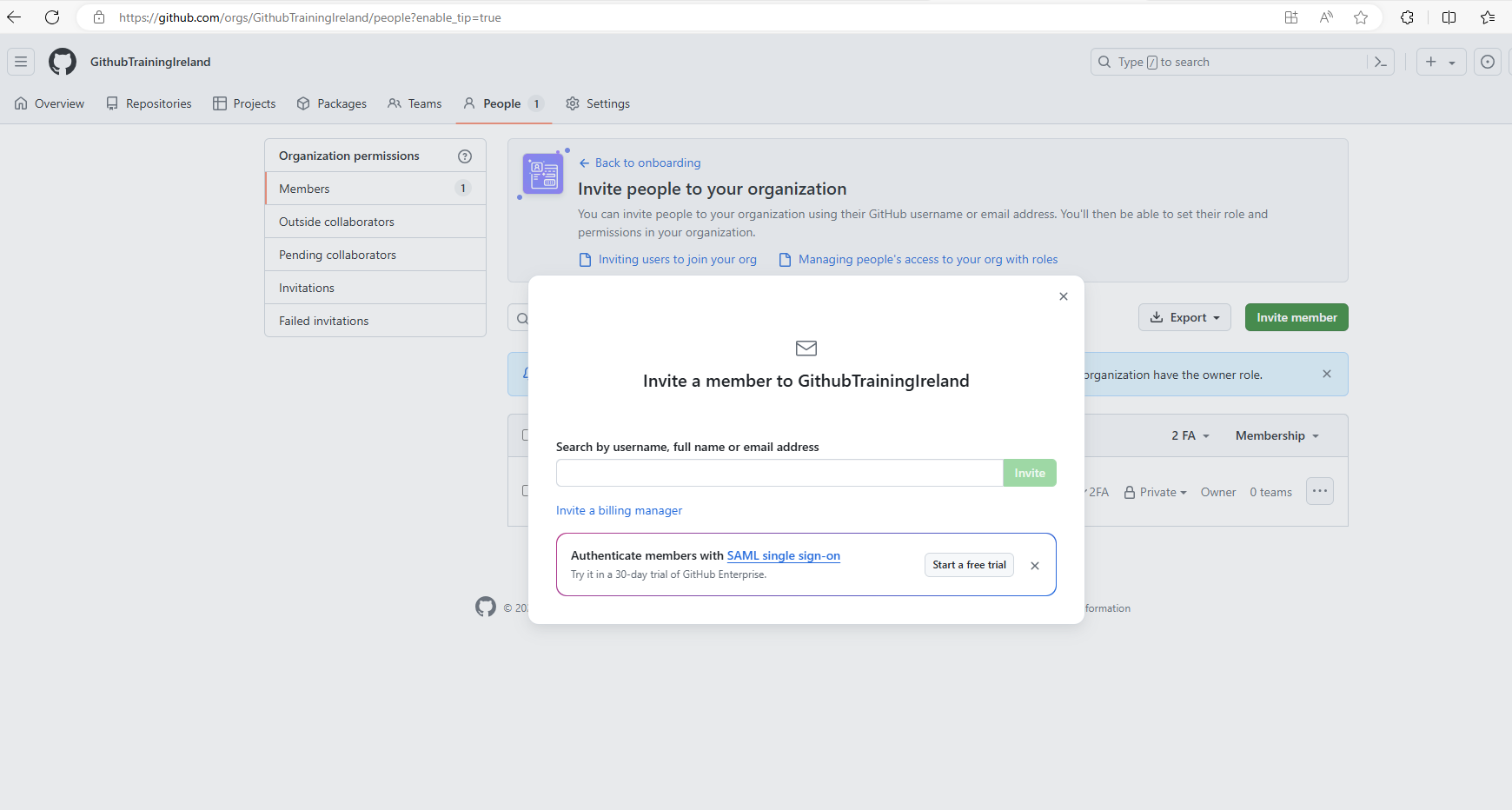Select Members in the sidebar
The height and width of the screenshot is (810, 1512).
[375, 189]
